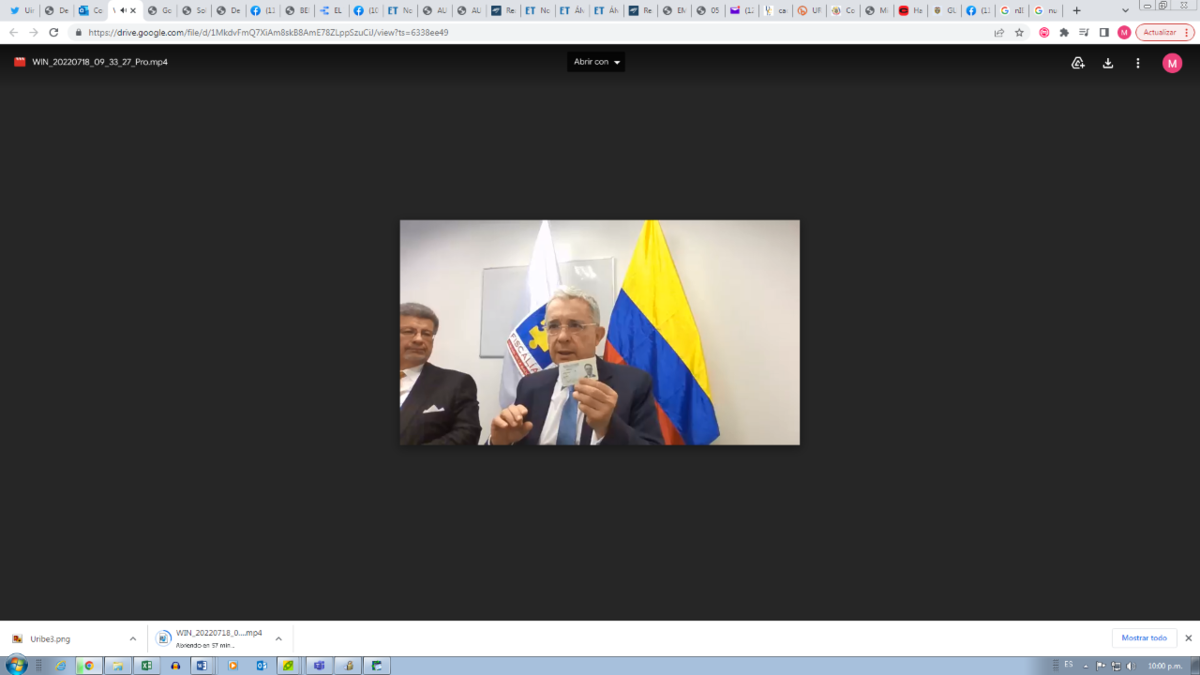Screen dimensions: 1200x675
Task: Open the chevron beside the WIN_20220718 mp4 download
Action: 278,639
